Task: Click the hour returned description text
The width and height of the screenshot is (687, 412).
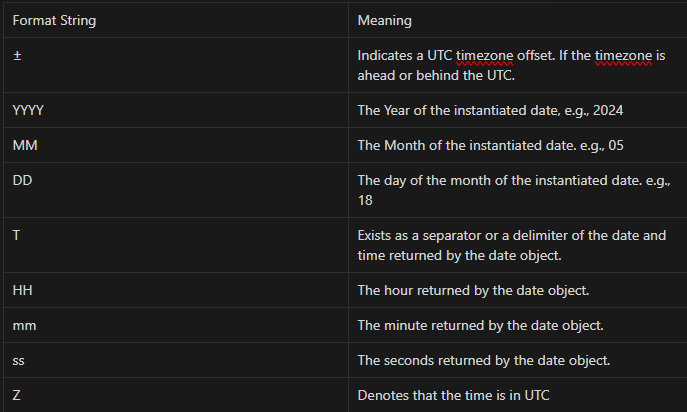Action: pyautogui.click(x=474, y=290)
